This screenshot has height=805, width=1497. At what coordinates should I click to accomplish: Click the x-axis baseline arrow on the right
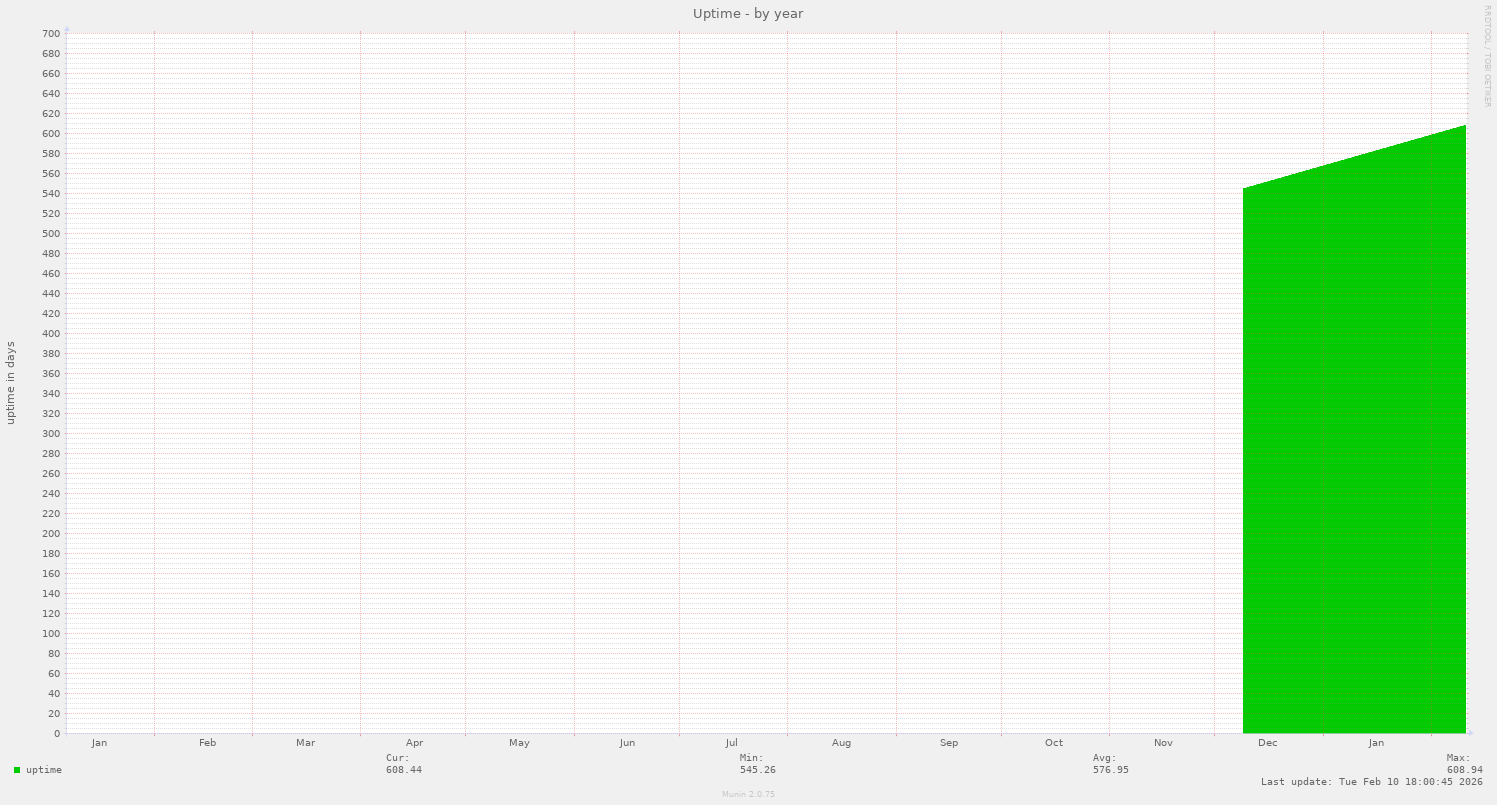coord(1469,733)
